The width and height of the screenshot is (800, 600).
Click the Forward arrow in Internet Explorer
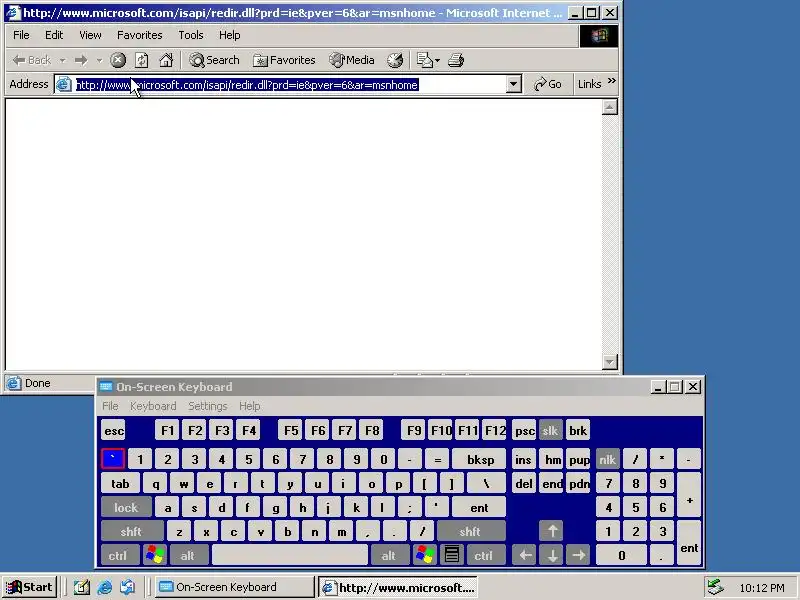(81, 60)
